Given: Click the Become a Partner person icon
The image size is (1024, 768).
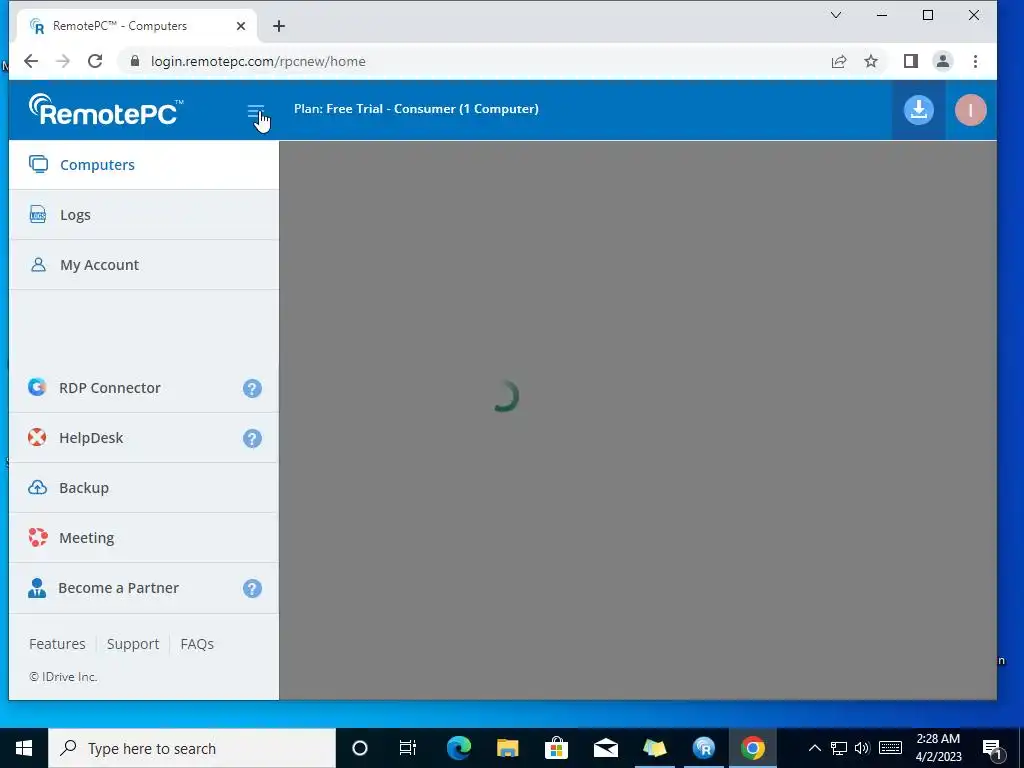Looking at the screenshot, I should tap(37, 588).
